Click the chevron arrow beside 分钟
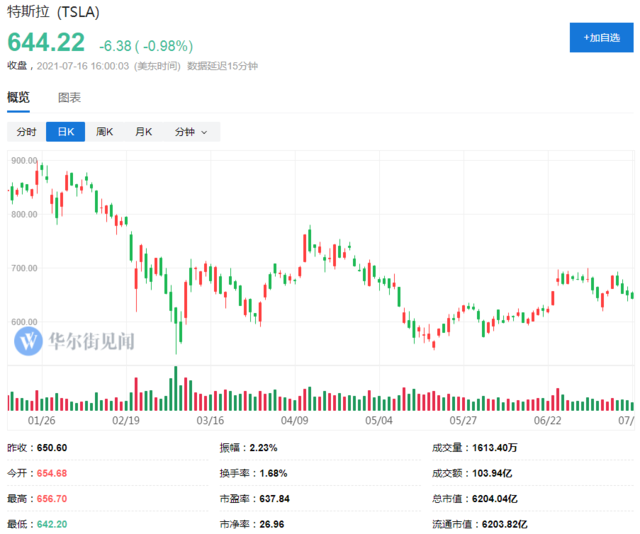The width and height of the screenshot is (640, 534). tap(204, 132)
